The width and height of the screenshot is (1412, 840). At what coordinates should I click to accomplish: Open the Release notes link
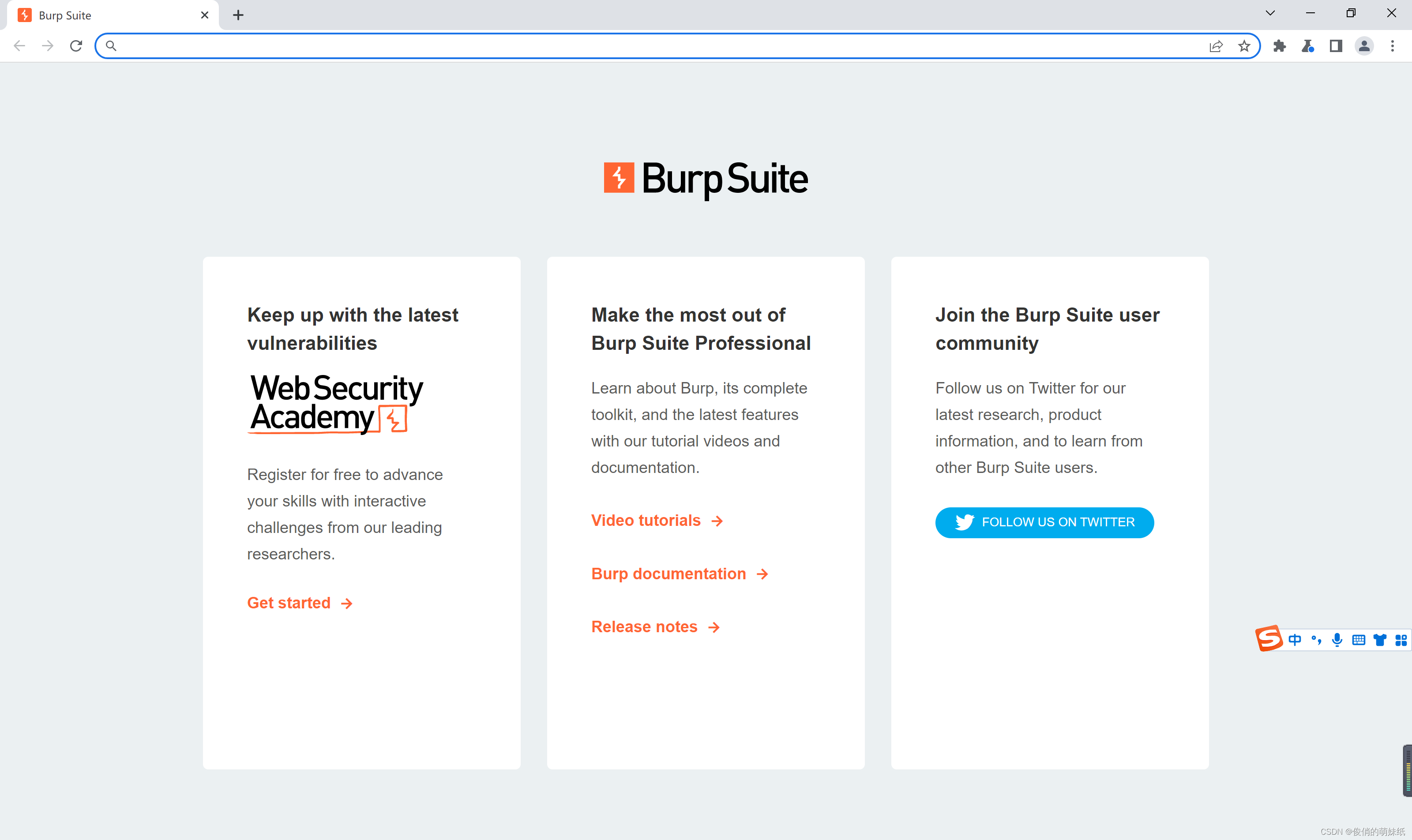[656, 626]
